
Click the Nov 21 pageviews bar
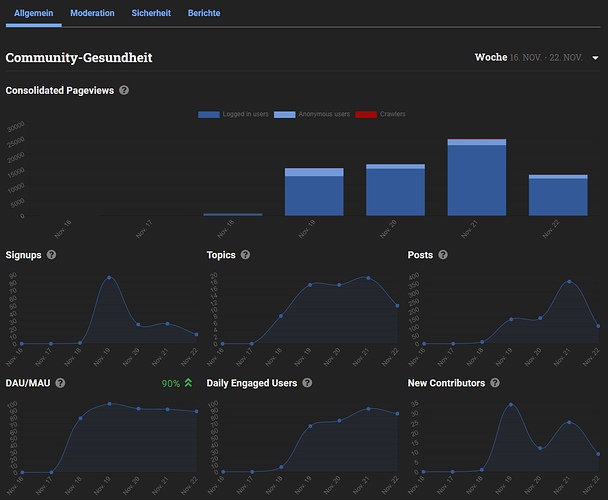(476, 178)
